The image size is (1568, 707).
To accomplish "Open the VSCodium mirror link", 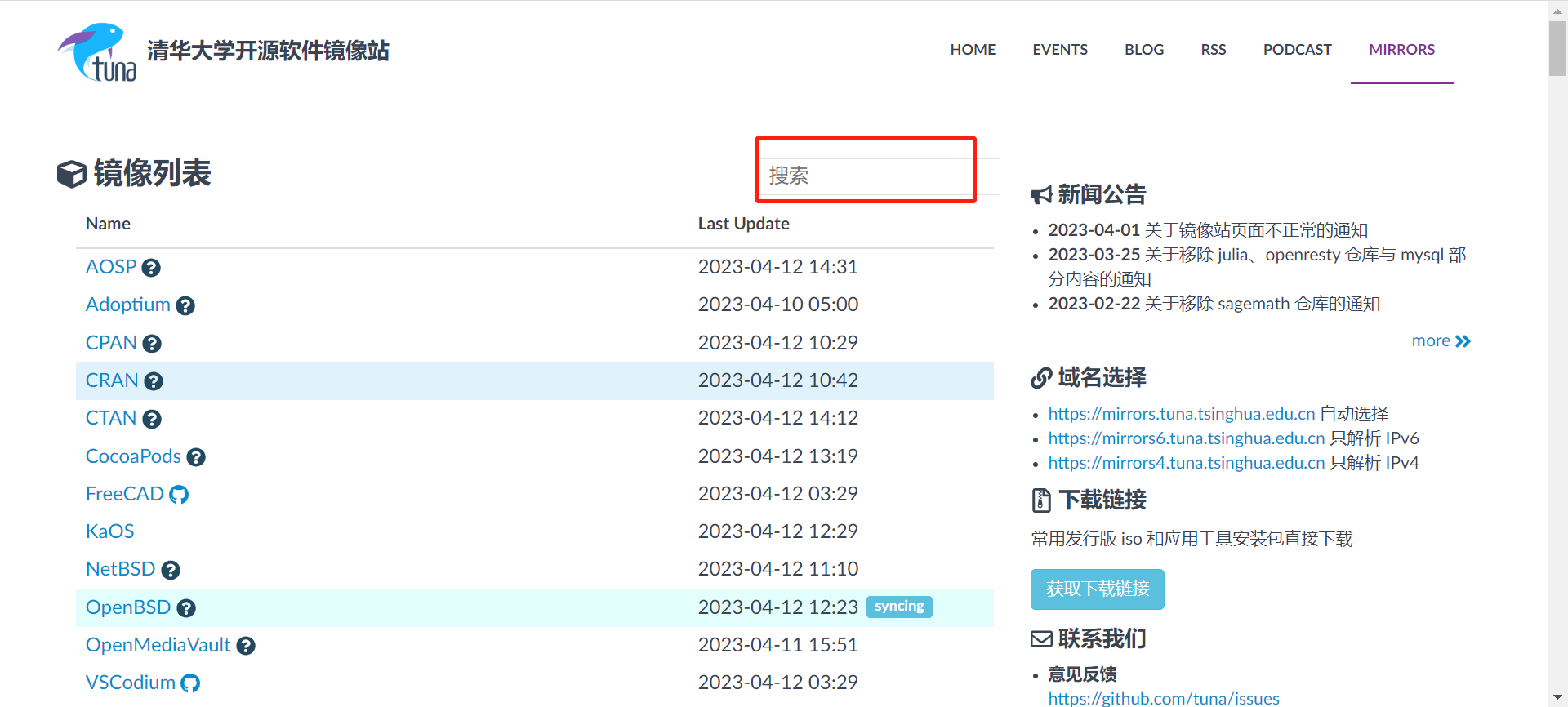I will (131, 683).
